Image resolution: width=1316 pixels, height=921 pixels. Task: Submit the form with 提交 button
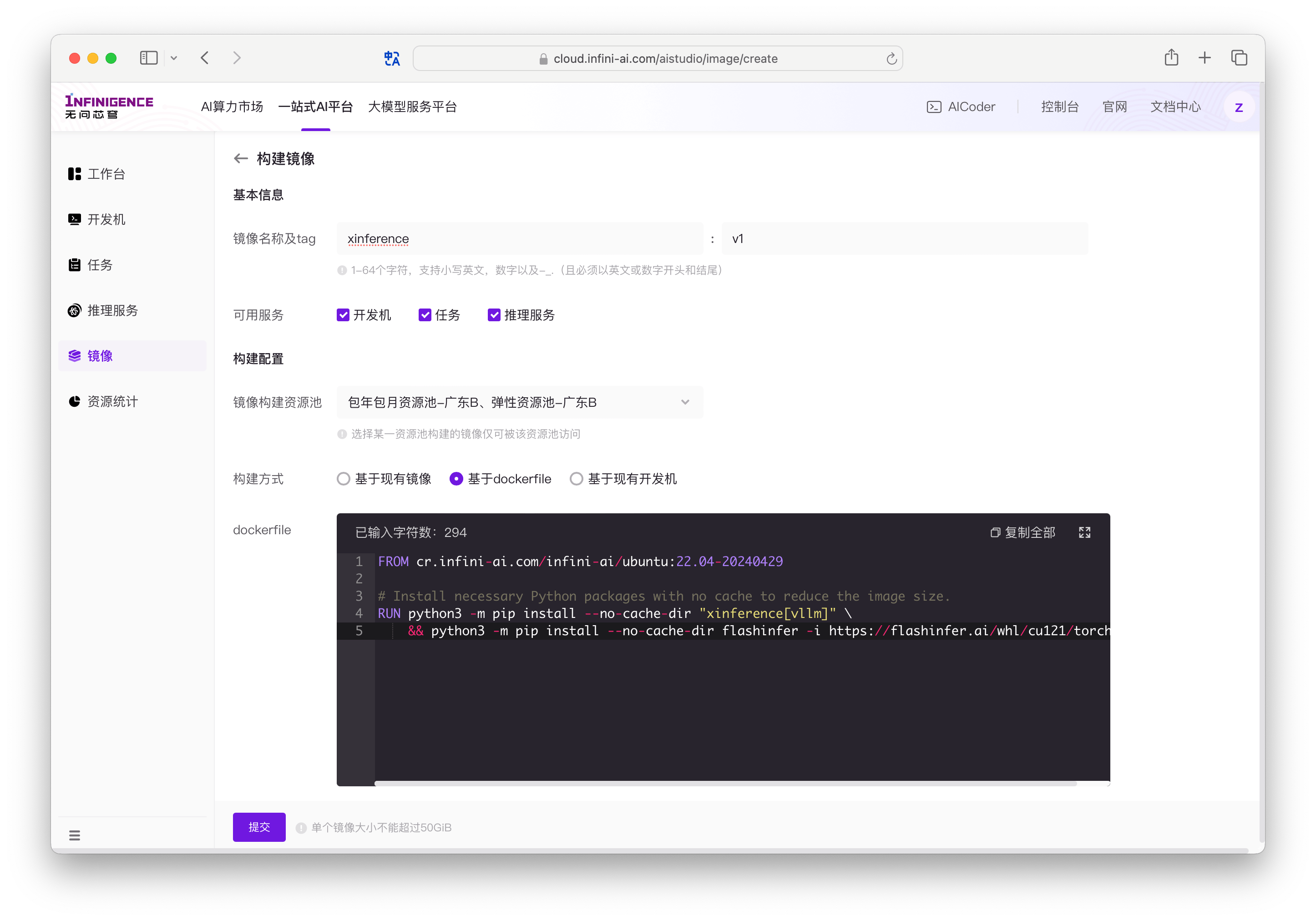(259, 827)
